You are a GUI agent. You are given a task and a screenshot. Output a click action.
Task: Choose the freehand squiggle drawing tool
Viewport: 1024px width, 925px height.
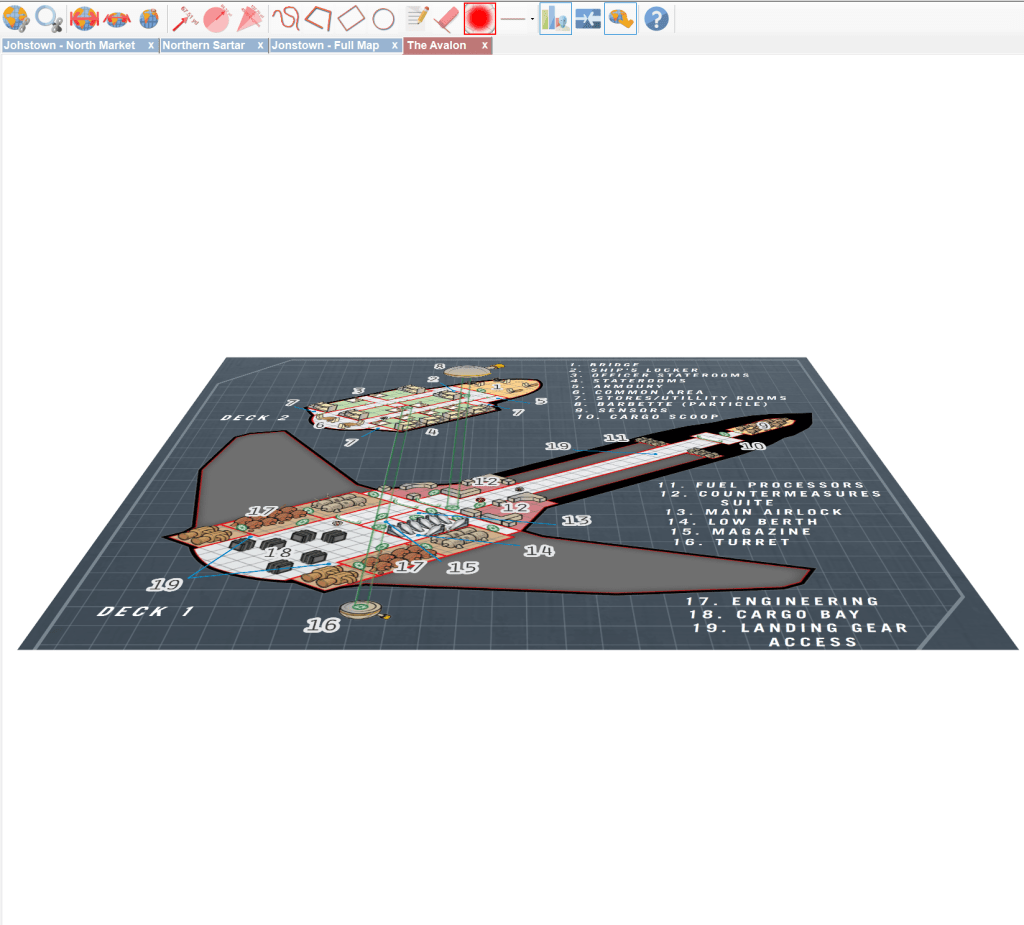(x=286, y=18)
